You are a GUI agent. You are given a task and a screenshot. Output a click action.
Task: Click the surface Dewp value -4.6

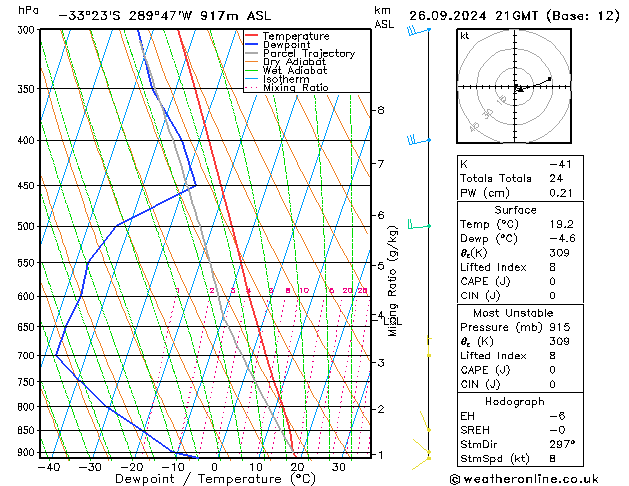[x=562, y=239]
